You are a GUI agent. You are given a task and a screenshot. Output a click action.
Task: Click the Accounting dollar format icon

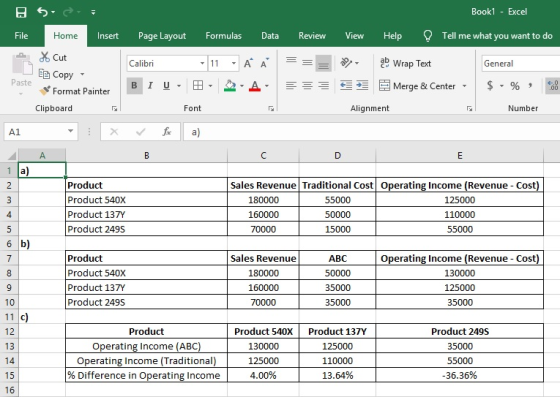pos(490,86)
